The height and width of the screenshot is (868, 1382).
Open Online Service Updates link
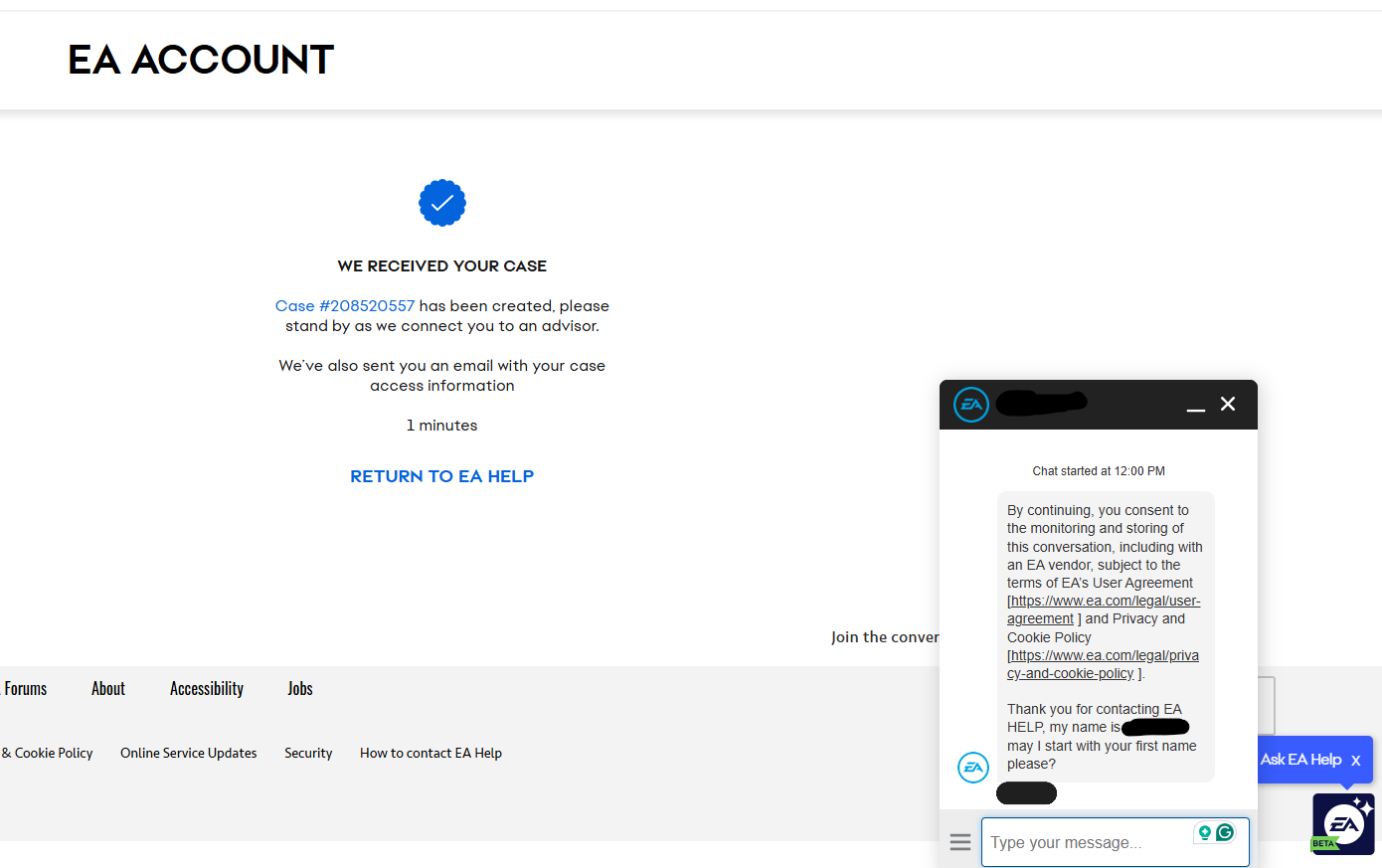tap(189, 754)
